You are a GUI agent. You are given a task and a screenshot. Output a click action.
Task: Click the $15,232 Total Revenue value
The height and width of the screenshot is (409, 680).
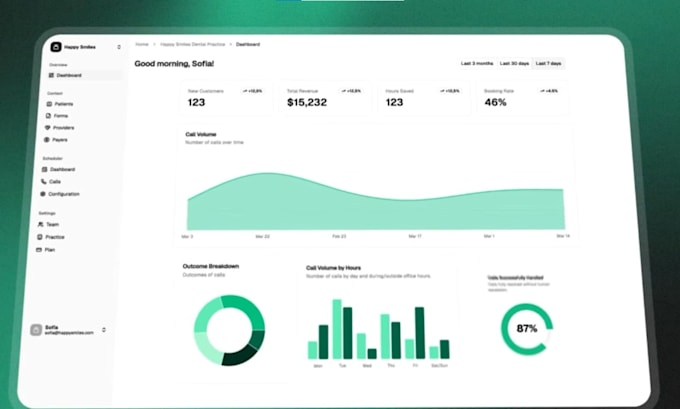[x=307, y=102]
